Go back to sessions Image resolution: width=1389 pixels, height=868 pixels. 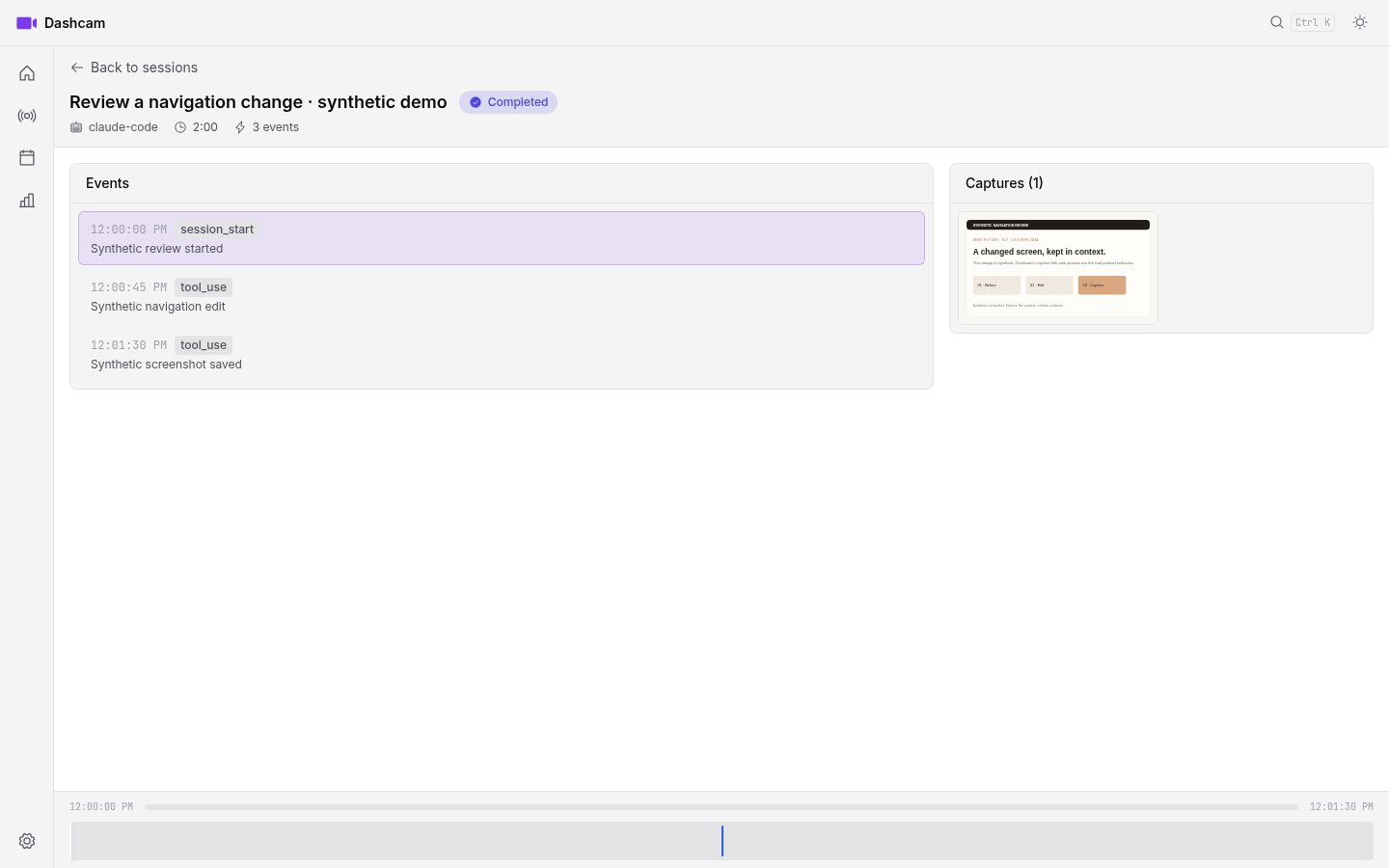coord(134,68)
